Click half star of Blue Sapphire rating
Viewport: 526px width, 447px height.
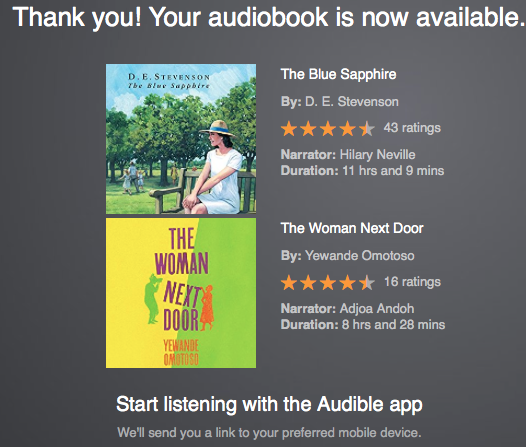click(367, 129)
